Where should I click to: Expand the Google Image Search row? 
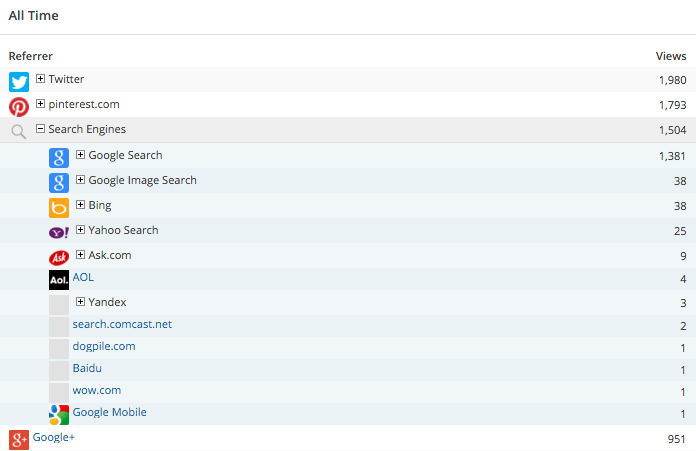pos(81,180)
